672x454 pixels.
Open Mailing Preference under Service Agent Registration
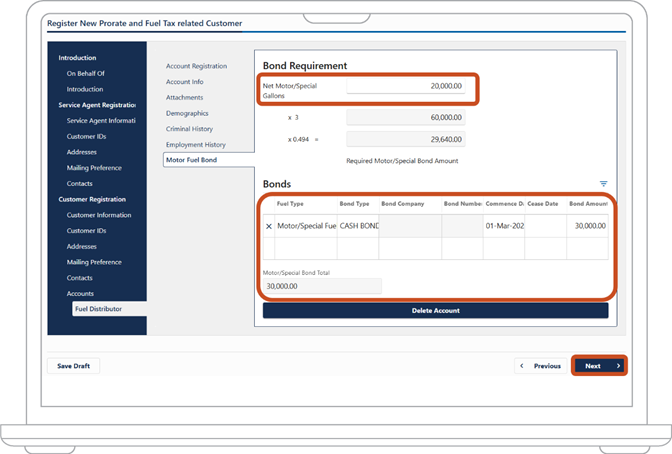point(94,168)
